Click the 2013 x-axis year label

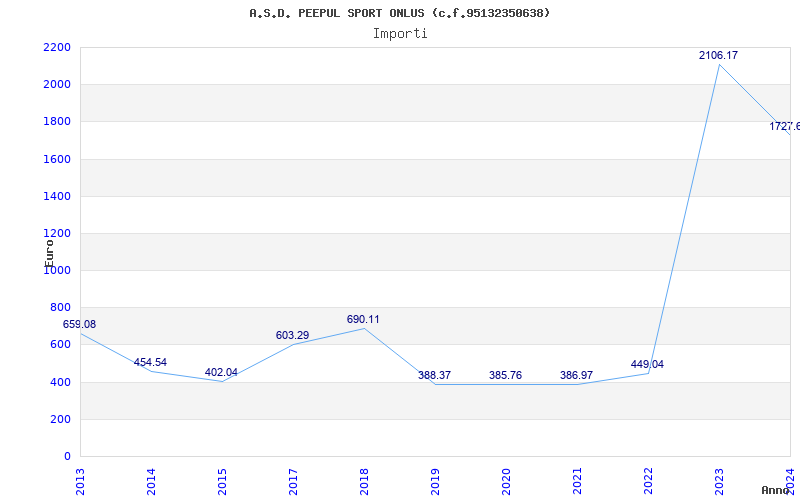(x=80, y=481)
